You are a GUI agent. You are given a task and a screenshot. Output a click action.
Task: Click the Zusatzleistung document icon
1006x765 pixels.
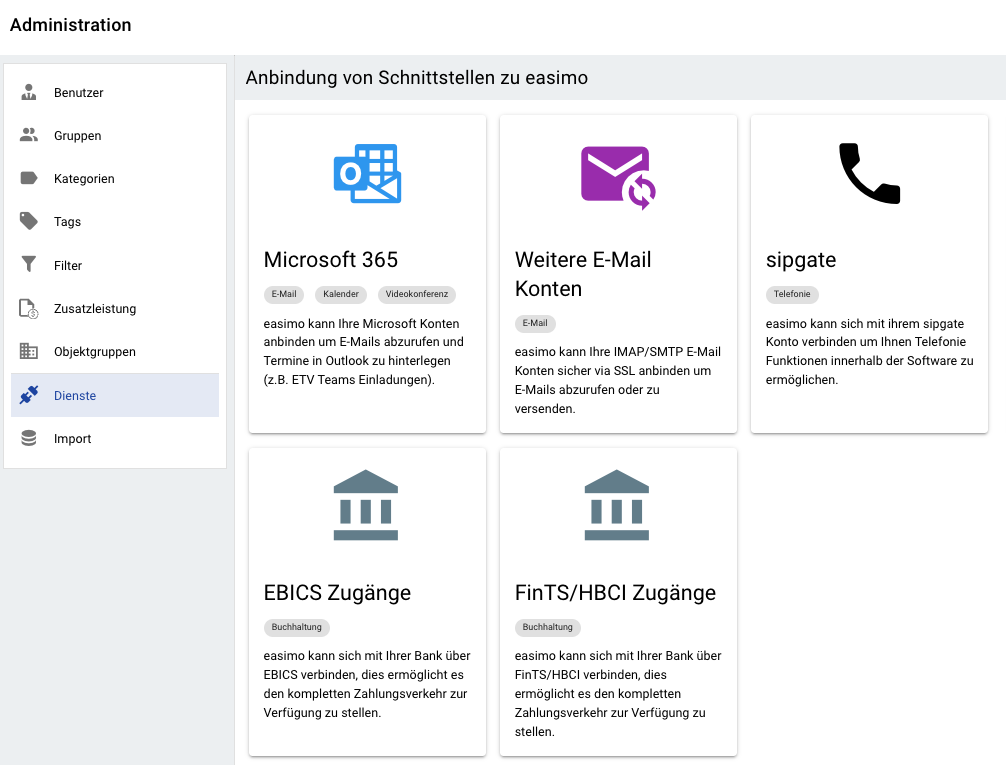(x=29, y=308)
